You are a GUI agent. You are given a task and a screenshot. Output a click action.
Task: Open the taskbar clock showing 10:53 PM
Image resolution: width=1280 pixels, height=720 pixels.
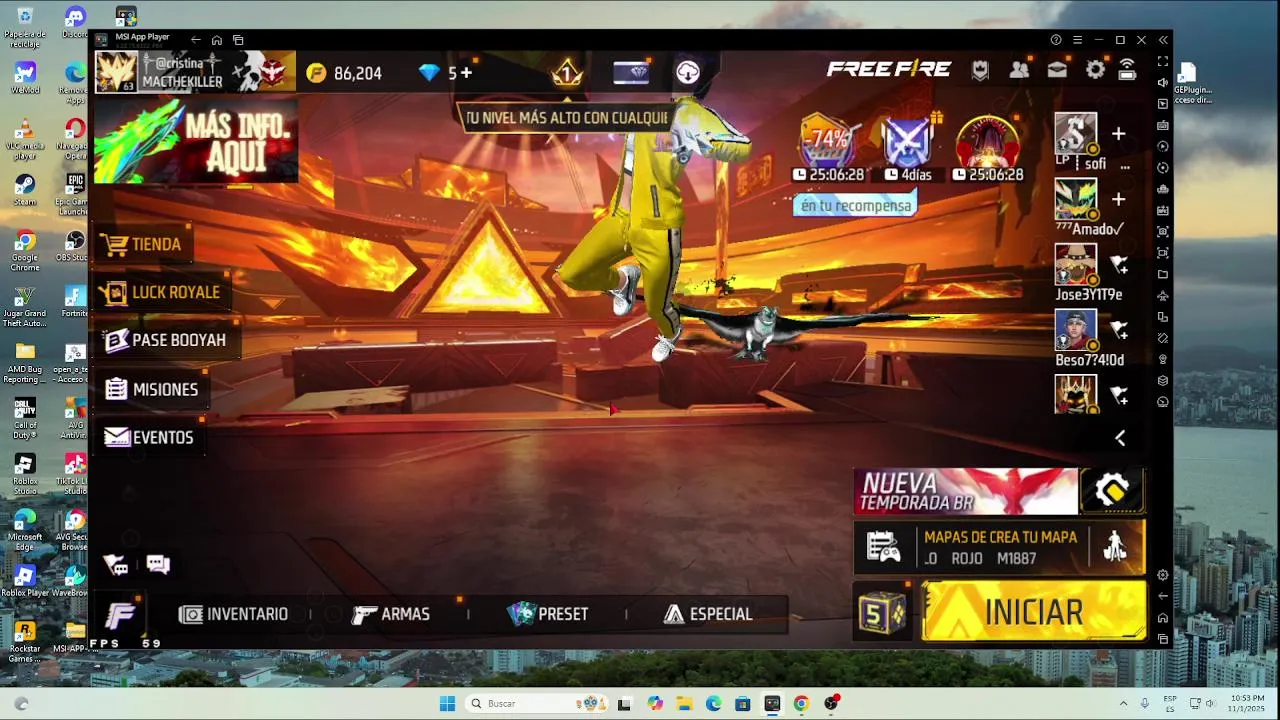coord(1247,703)
